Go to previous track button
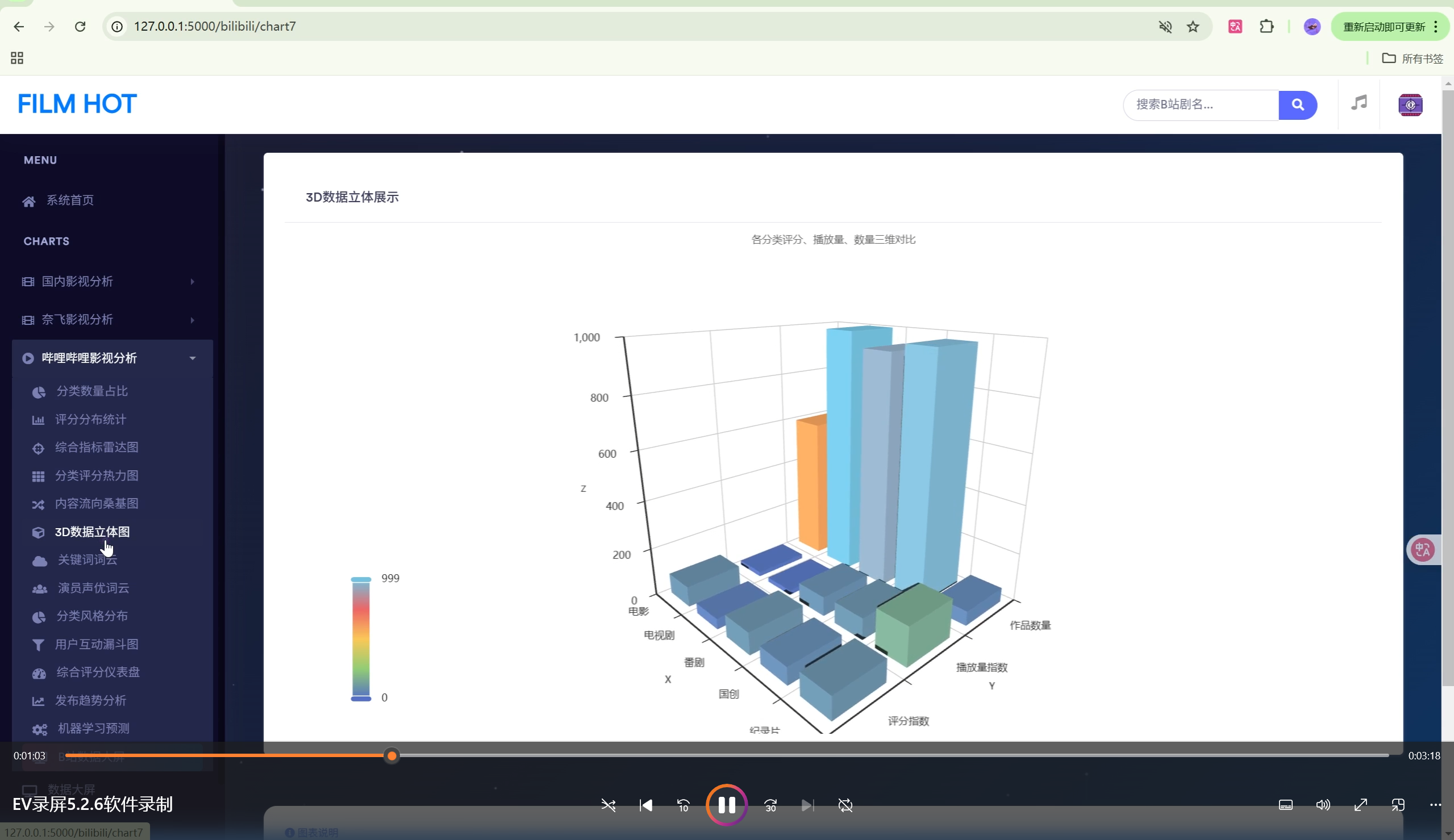 (645, 805)
